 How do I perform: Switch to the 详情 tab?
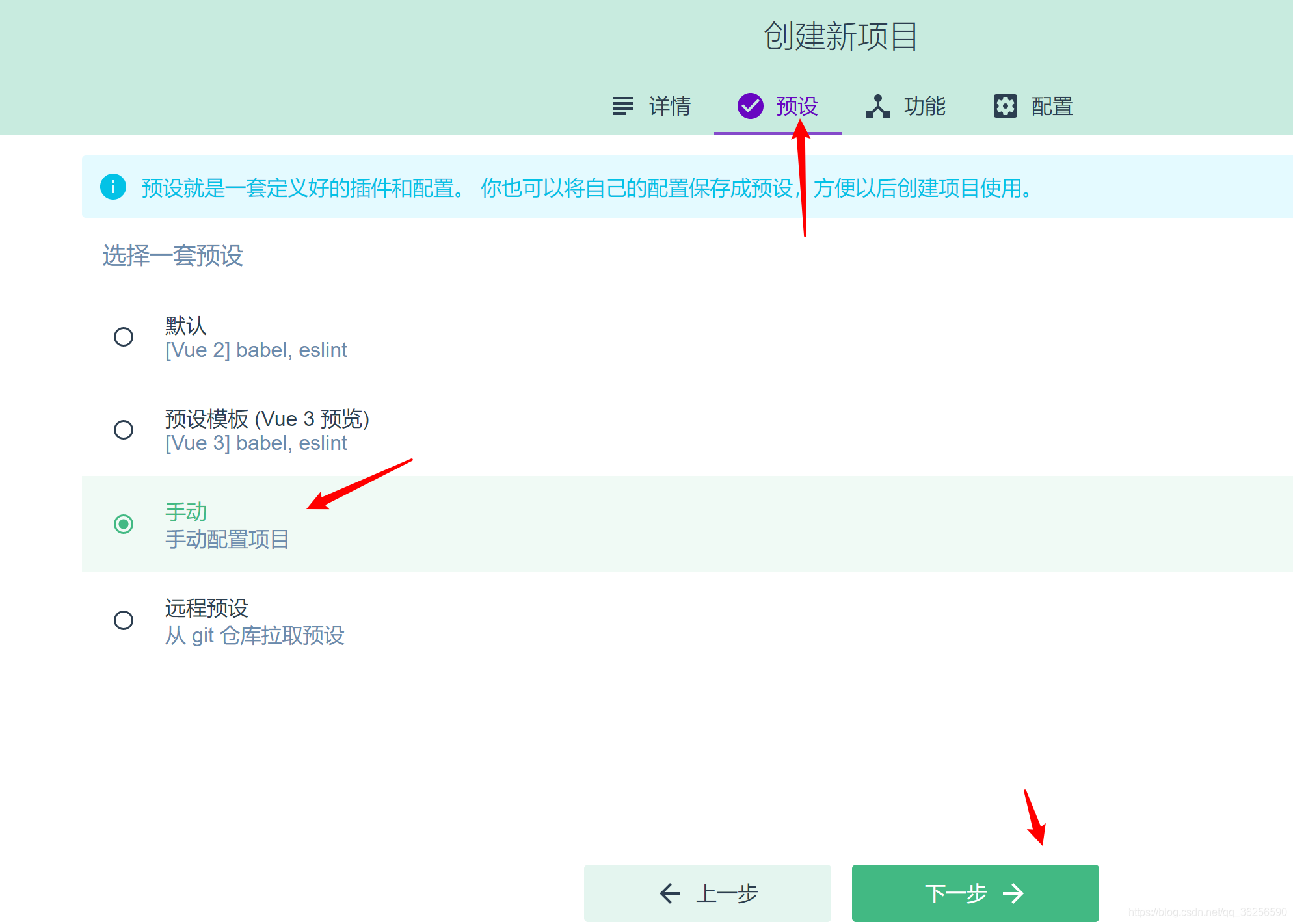(669, 106)
